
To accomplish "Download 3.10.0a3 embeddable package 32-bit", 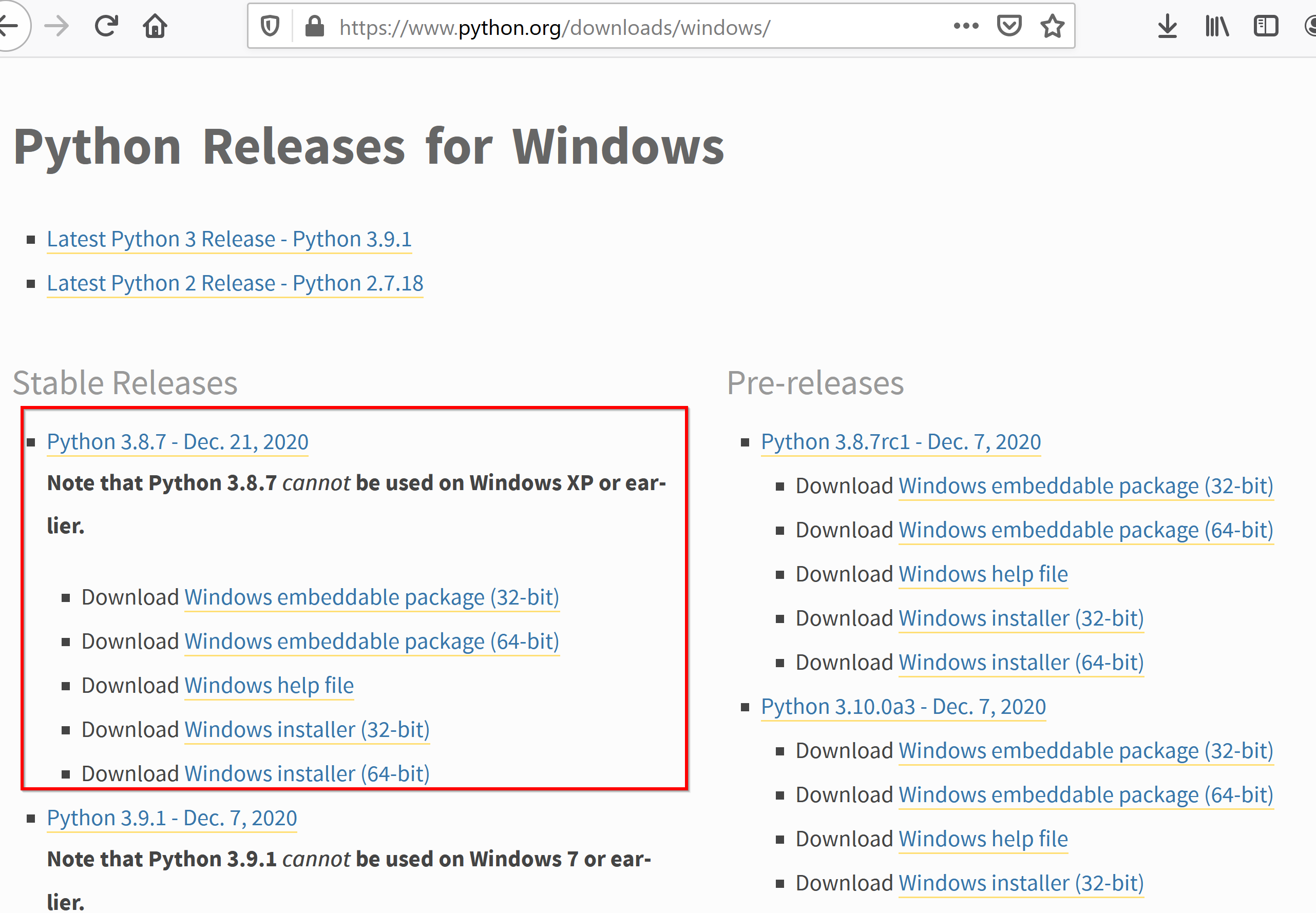I will (x=1086, y=751).
